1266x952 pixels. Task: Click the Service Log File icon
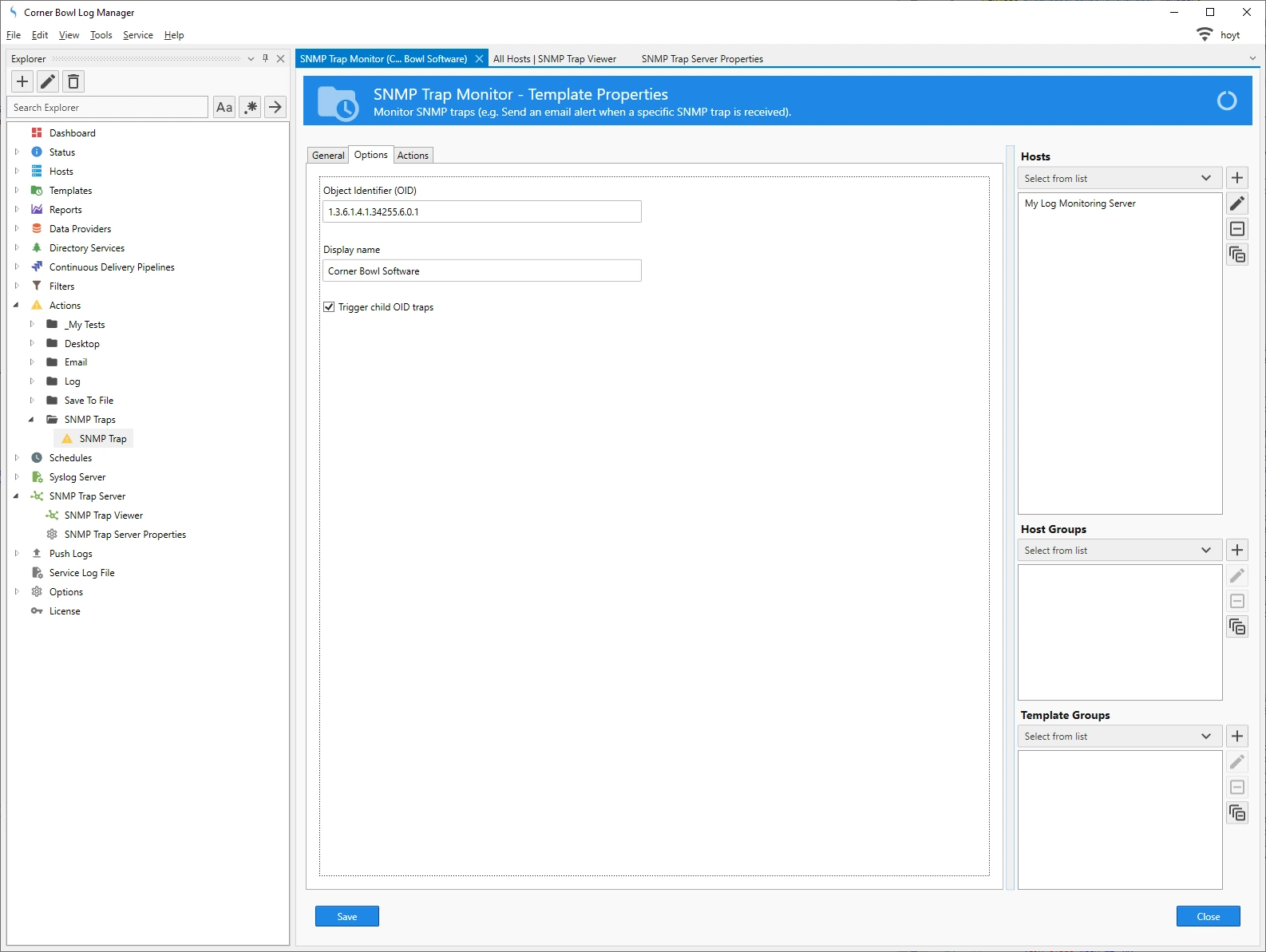pyautogui.click(x=37, y=572)
